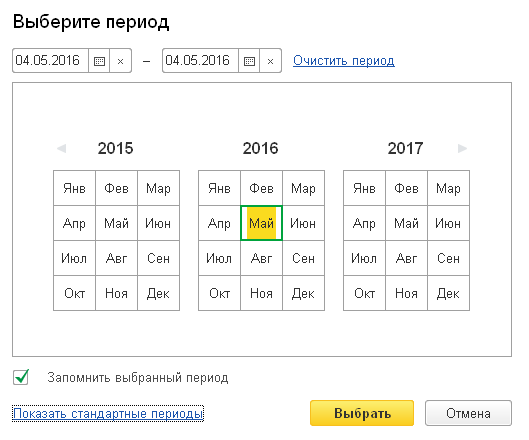Select Май in 2015
The height and width of the screenshot is (440, 529).
point(116,223)
